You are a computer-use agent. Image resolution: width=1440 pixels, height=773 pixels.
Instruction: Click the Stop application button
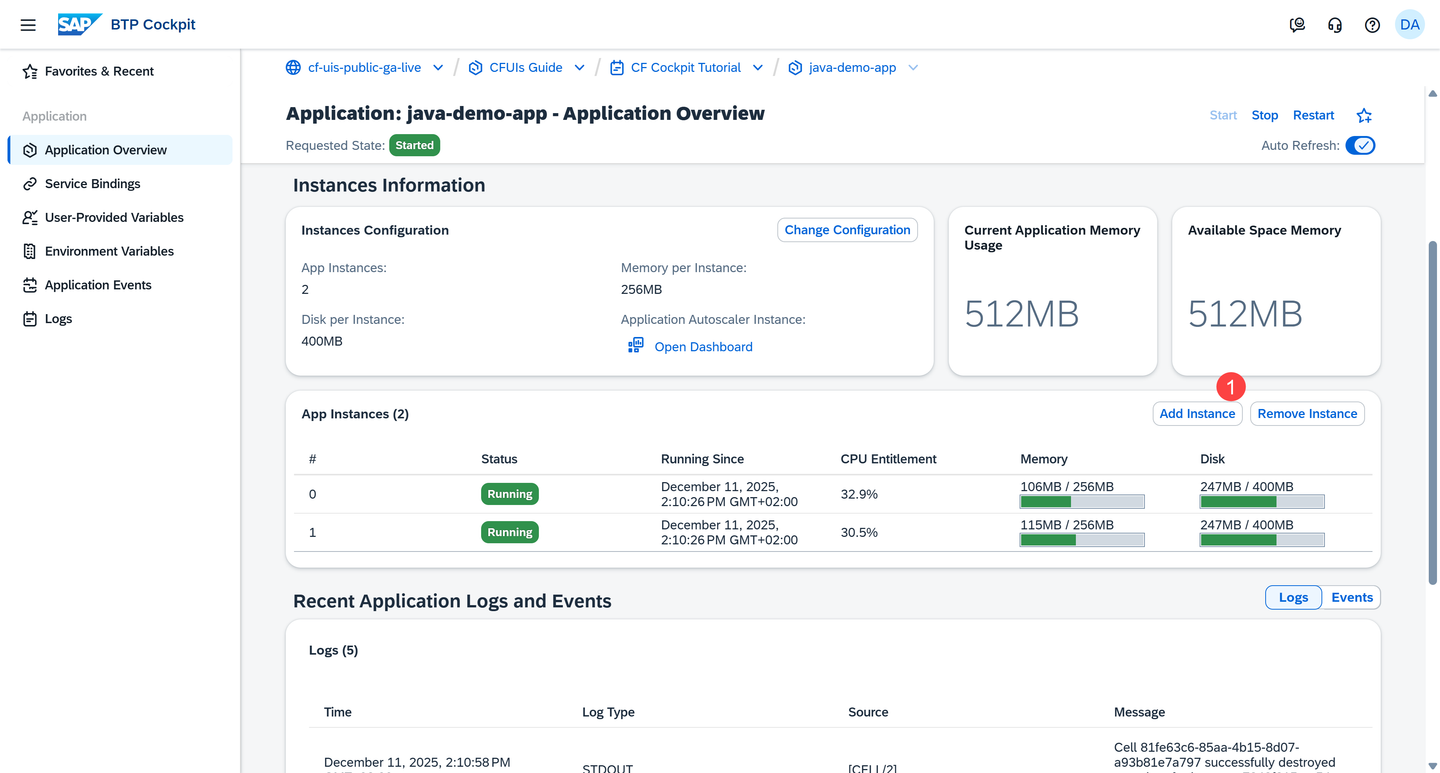pyautogui.click(x=1265, y=115)
